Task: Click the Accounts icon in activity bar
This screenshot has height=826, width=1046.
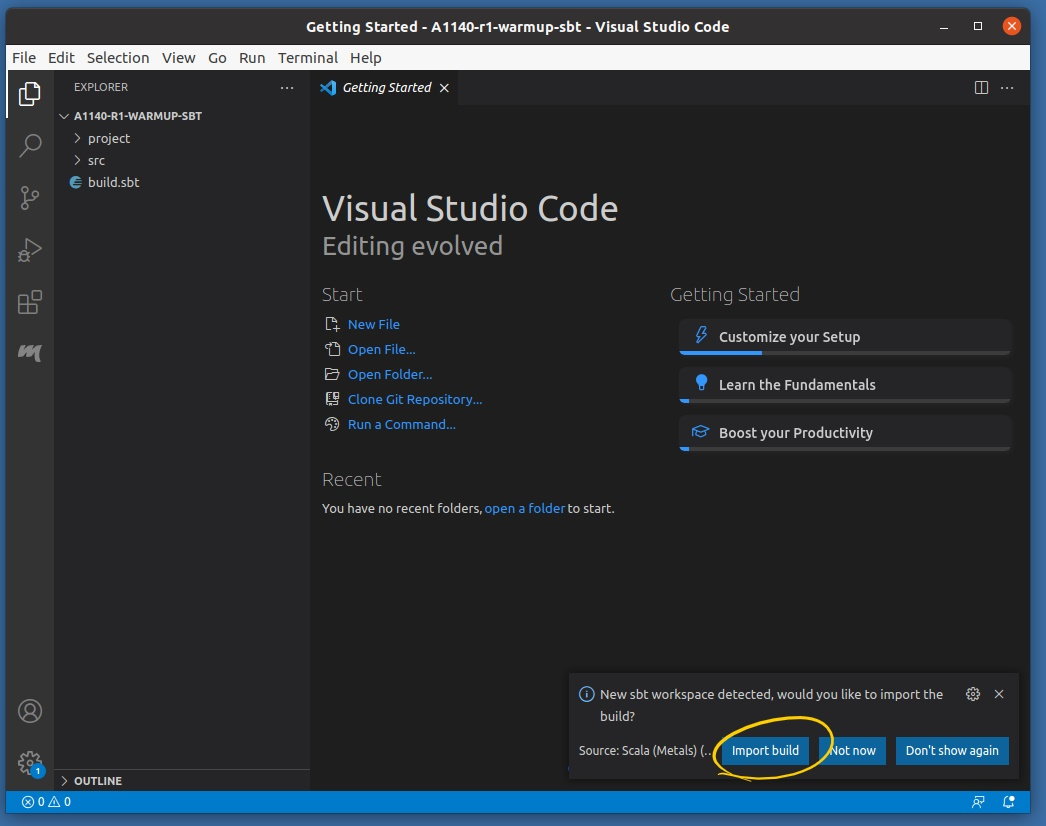Action: (x=30, y=711)
